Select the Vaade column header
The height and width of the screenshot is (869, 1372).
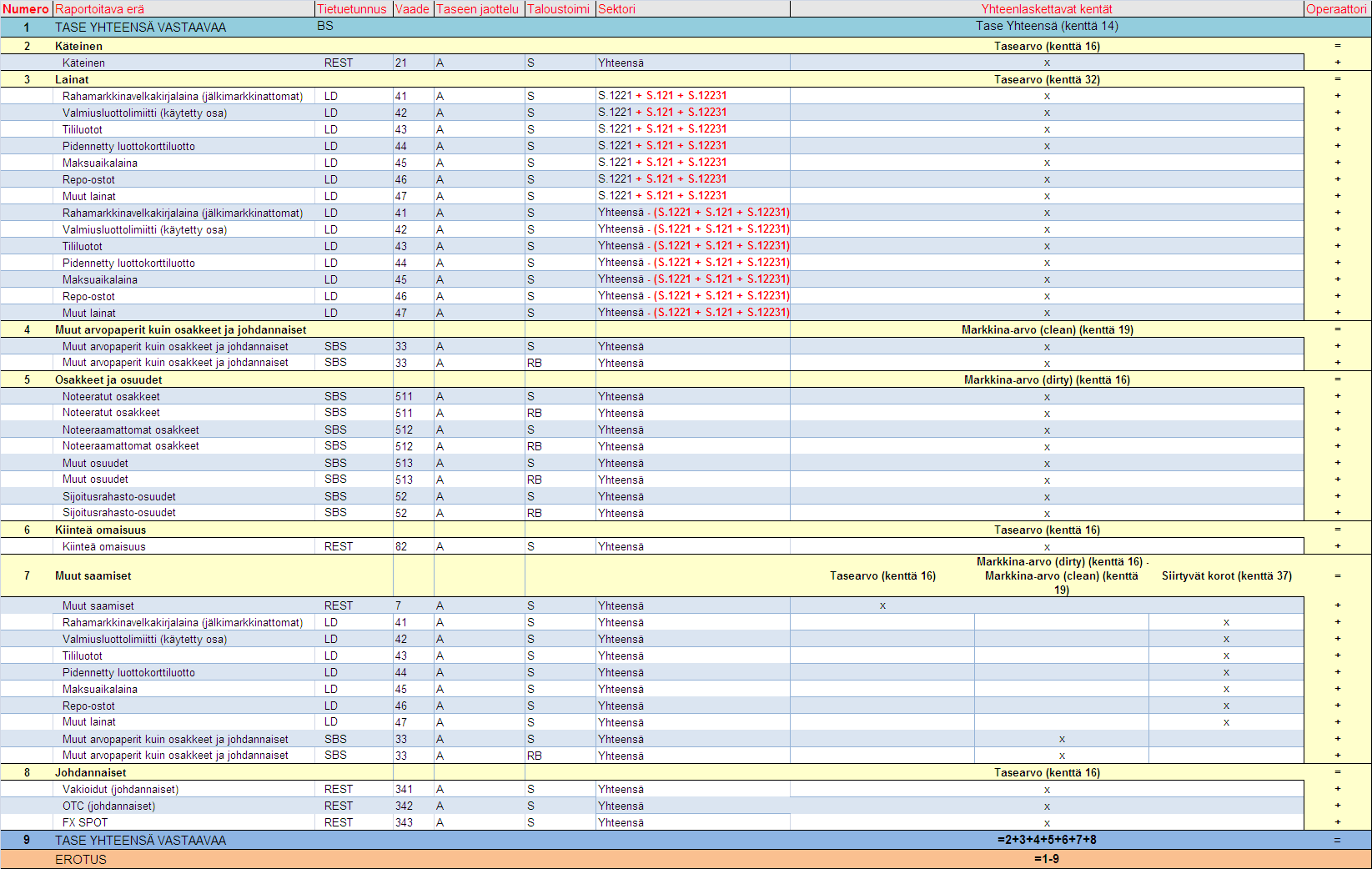413,8
